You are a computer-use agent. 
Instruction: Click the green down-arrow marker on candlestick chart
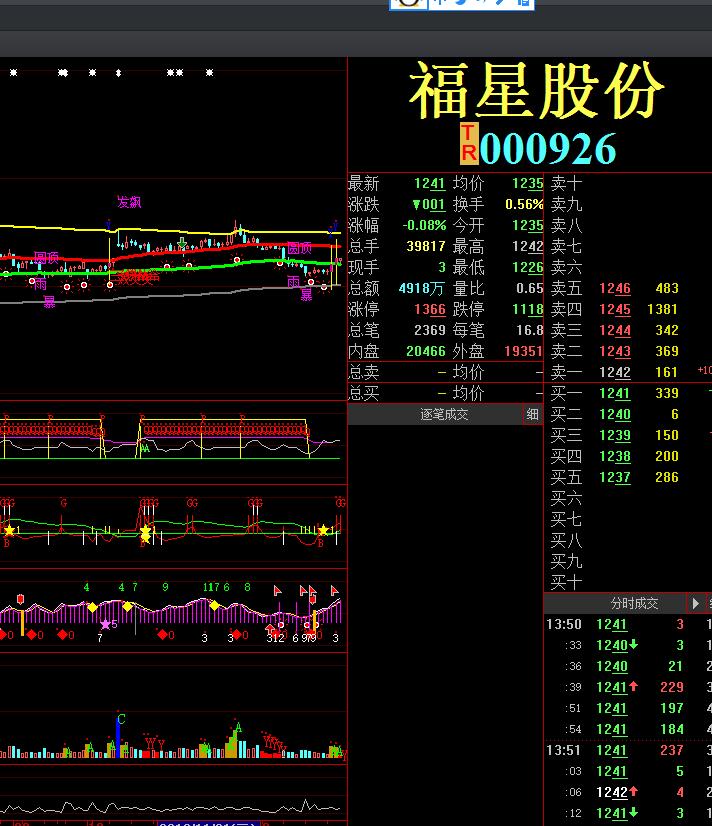[x=182, y=243]
